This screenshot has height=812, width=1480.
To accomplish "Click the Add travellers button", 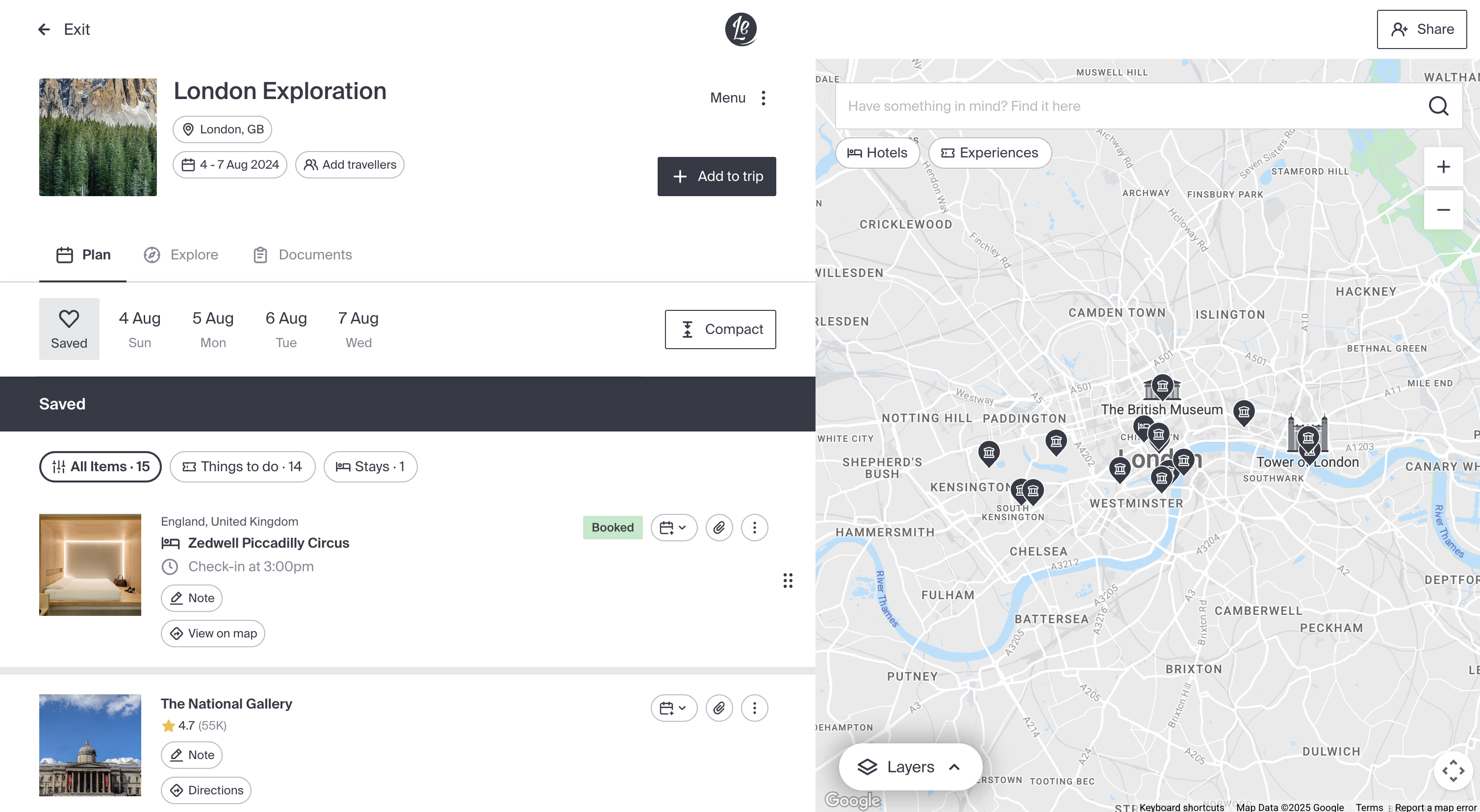I will point(349,164).
